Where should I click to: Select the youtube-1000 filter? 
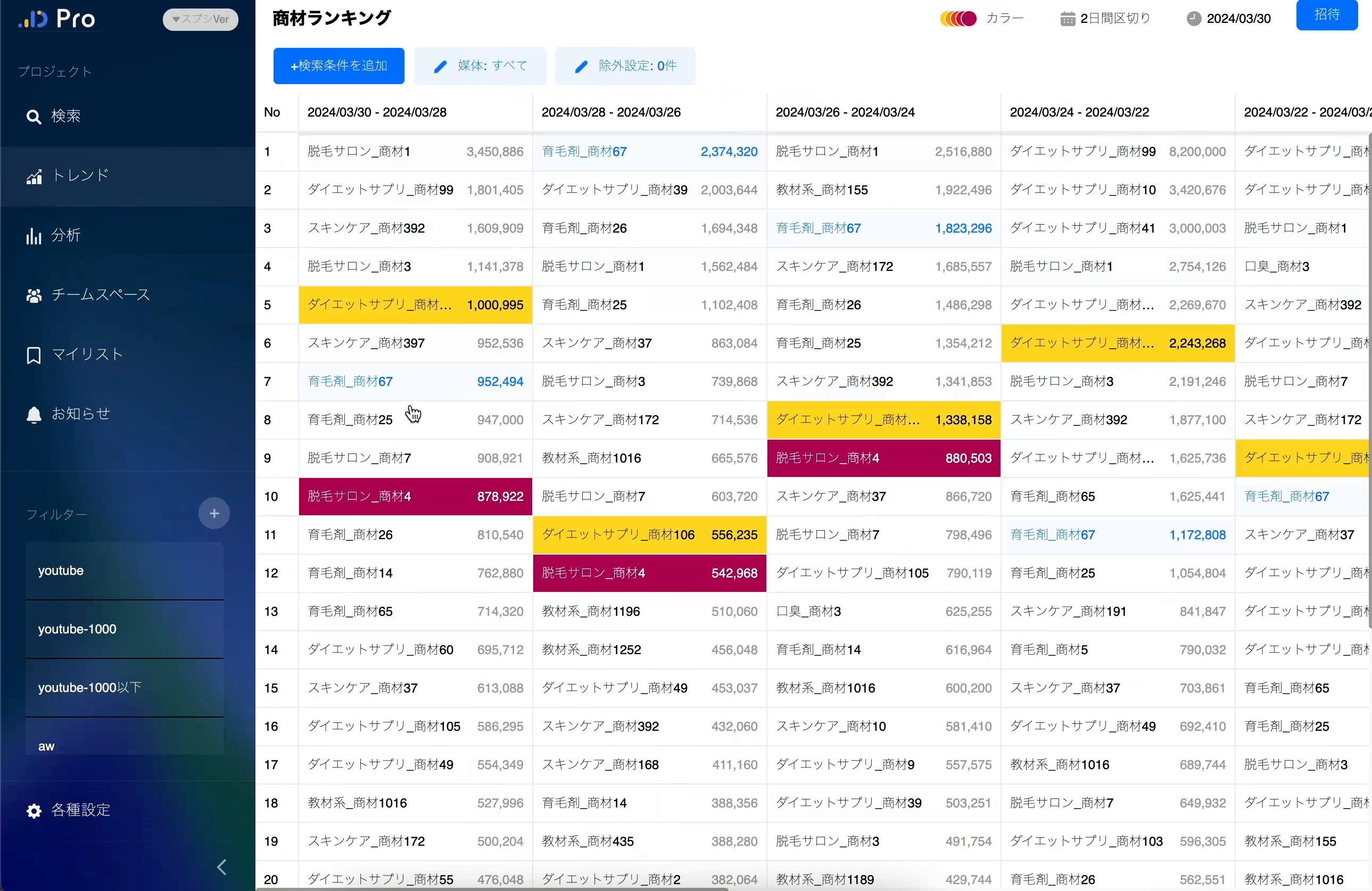coord(124,629)
